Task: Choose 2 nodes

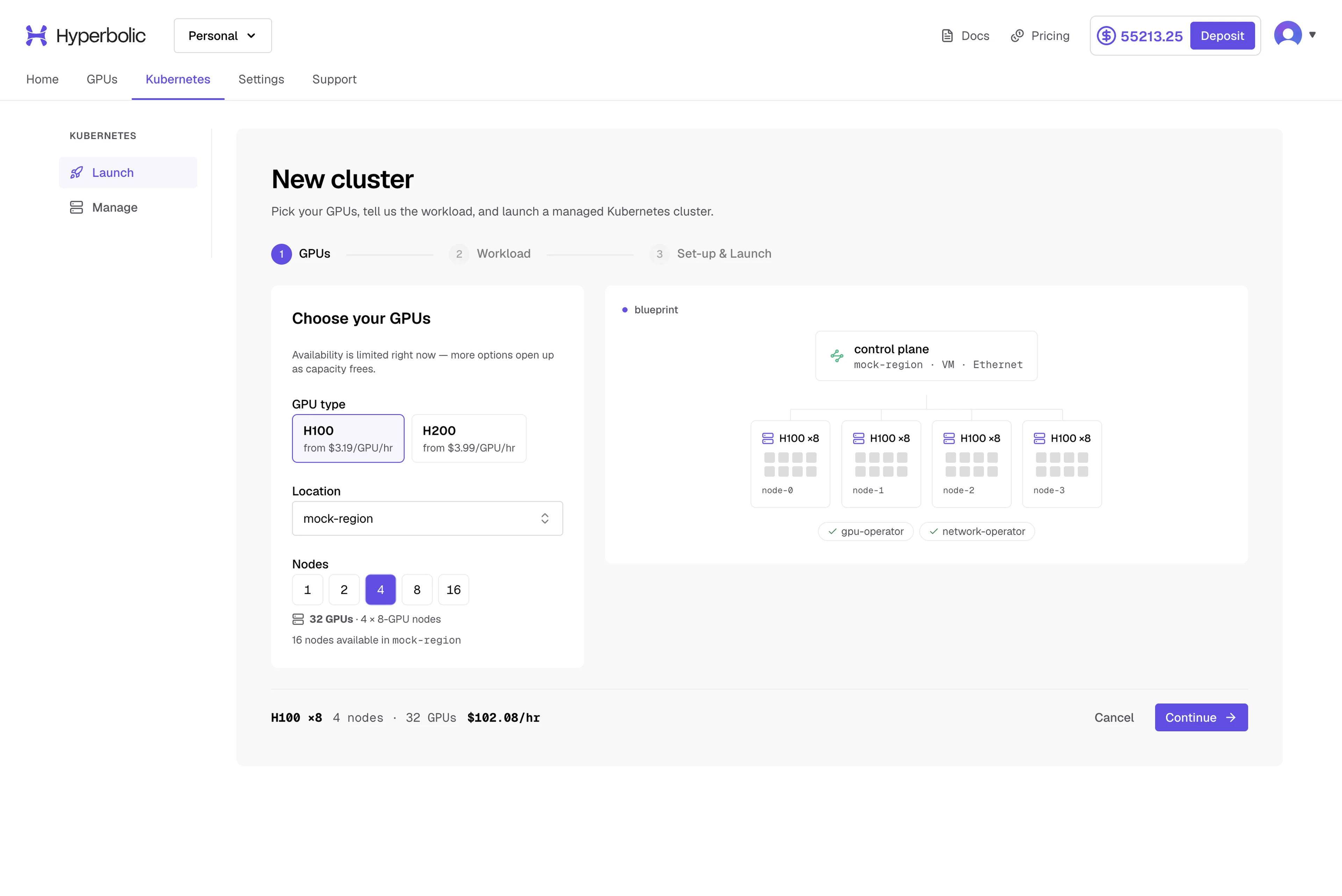Action: coord(344,590)
